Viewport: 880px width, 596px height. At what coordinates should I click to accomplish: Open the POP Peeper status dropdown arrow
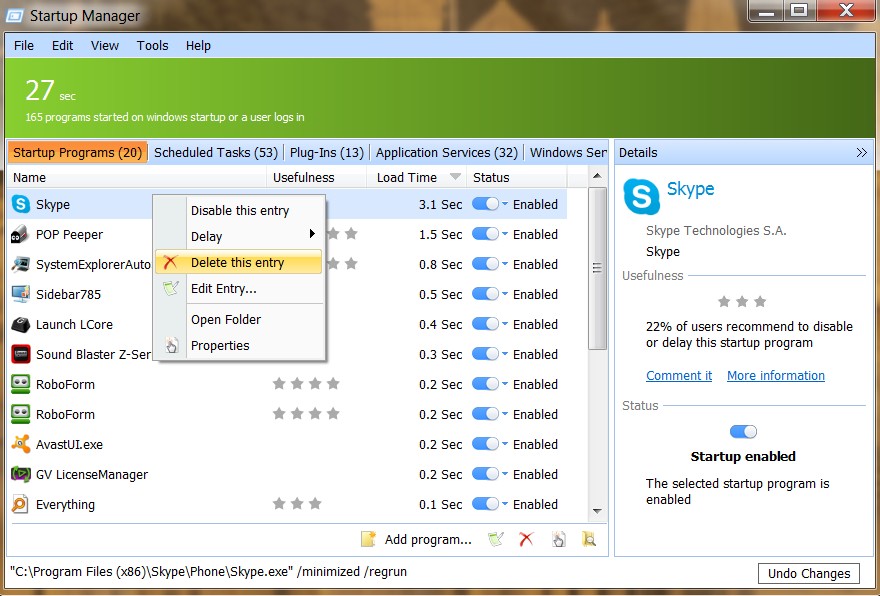point(505,234)
